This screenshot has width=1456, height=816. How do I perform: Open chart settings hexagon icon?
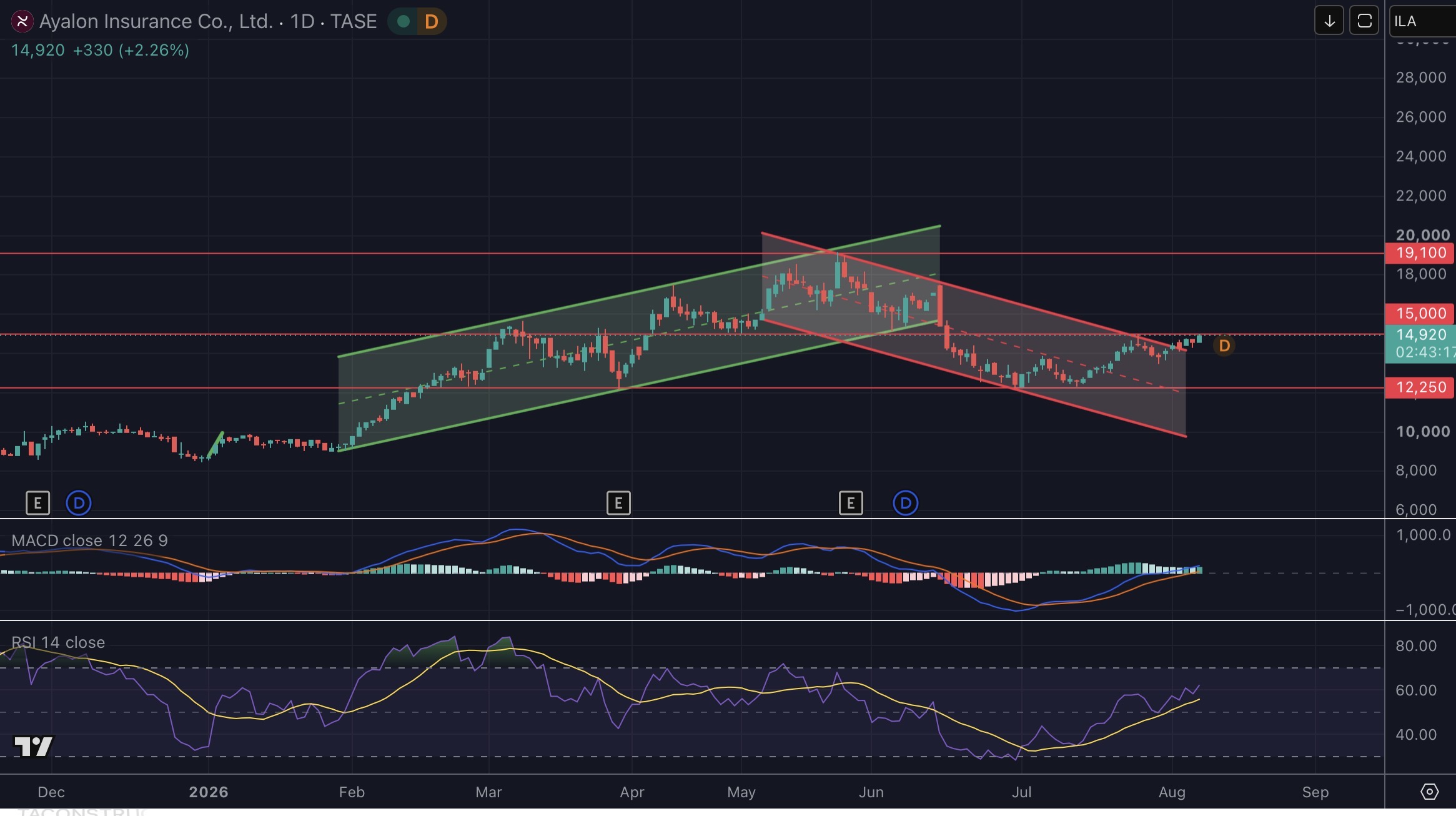tap(1429, 792)
